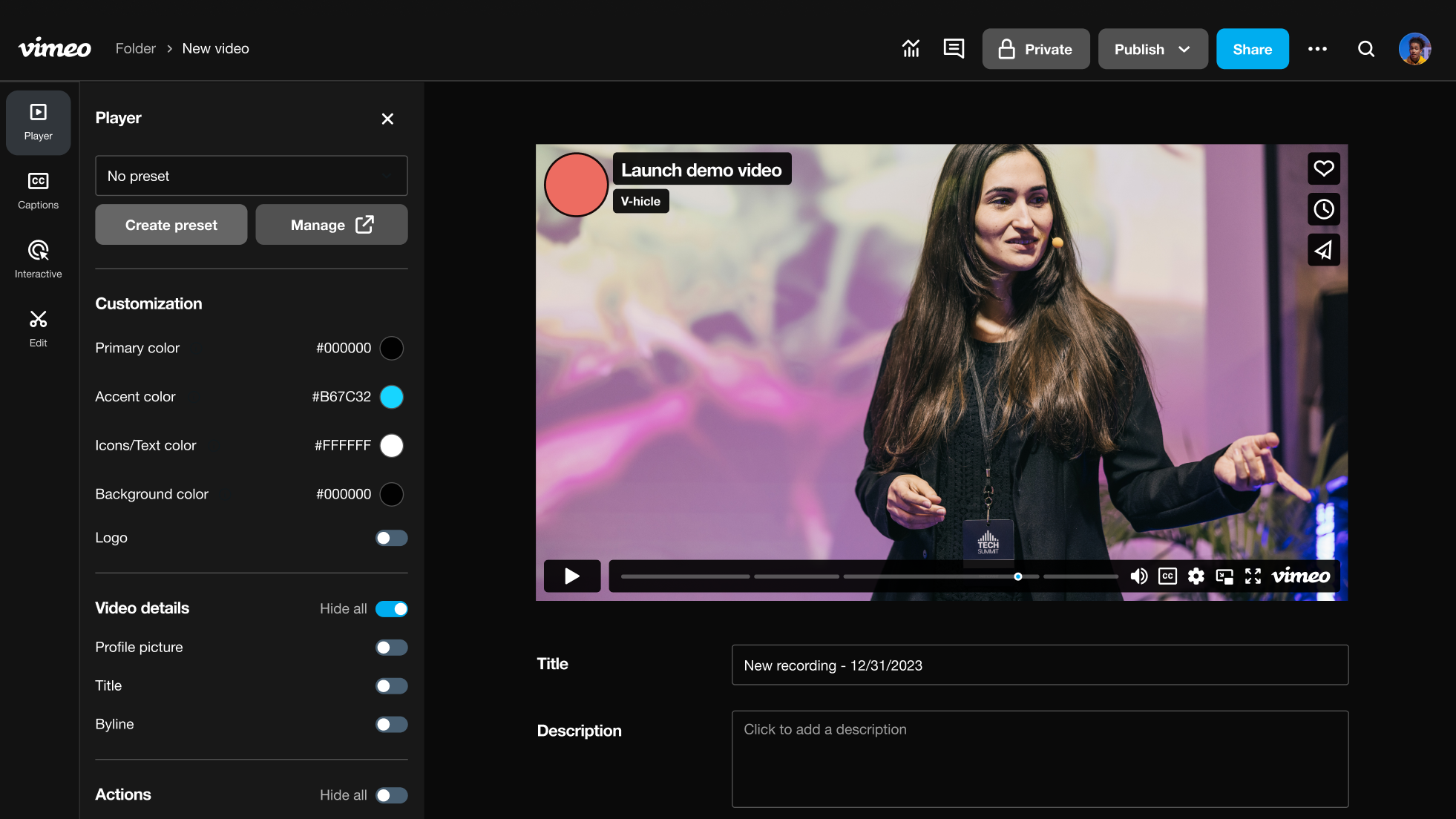Click the Title input field
The height and width of the screenshot is (819, 1456).
click(1040, 664)
